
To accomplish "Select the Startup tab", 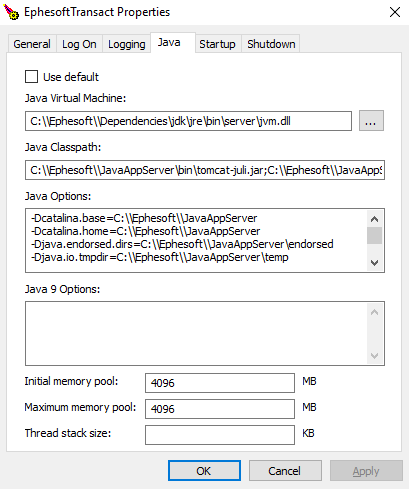I will click(217, 44).
